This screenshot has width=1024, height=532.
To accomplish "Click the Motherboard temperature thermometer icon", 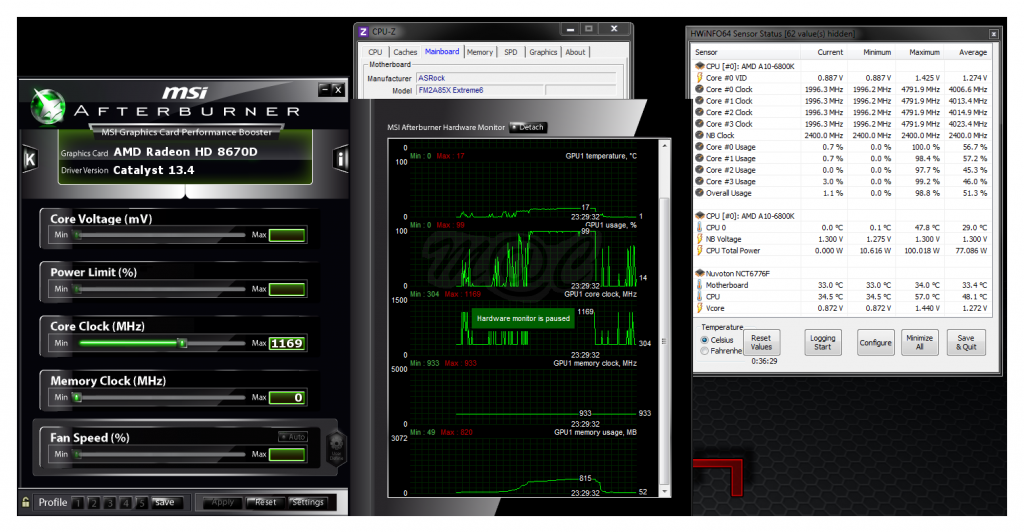I will 699,285.
